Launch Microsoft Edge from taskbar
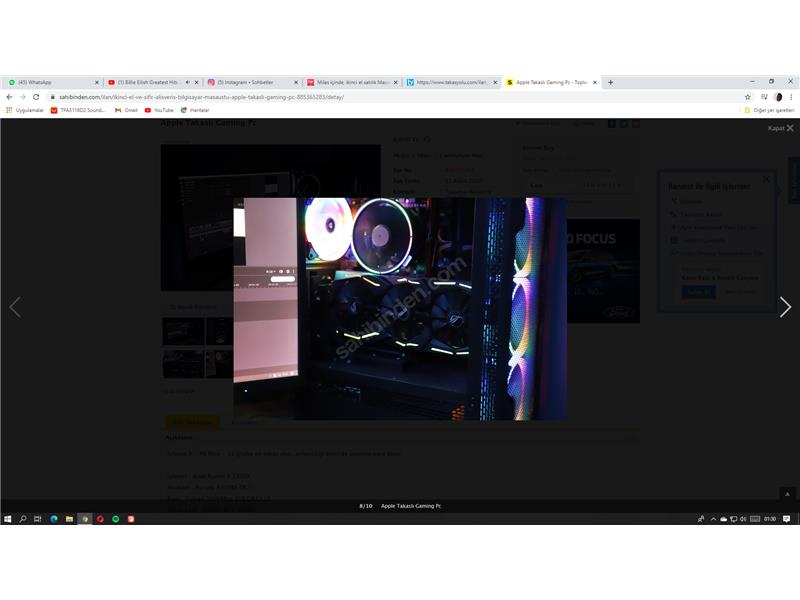The height and width of the screenshot is (600, 800). pos(54,519)
